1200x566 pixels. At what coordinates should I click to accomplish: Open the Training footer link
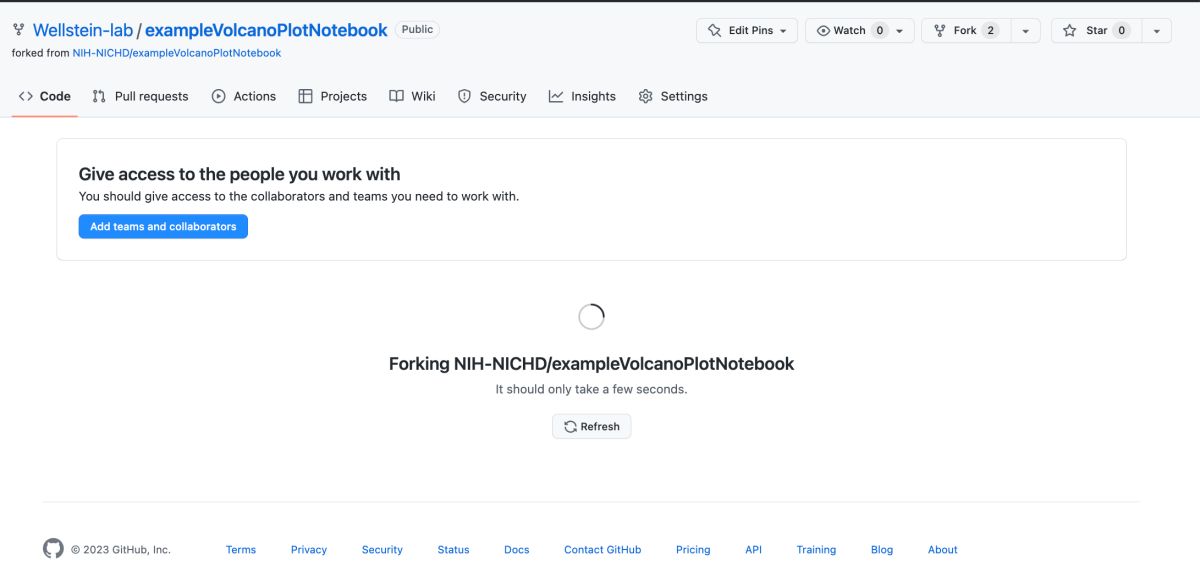pyautogui.click(x=816, y=550)
